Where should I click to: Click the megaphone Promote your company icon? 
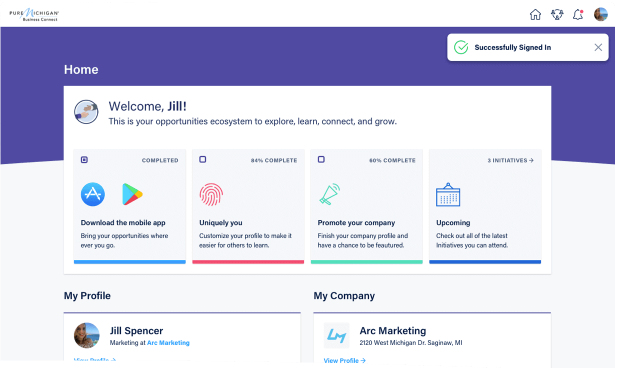(330, 194)
